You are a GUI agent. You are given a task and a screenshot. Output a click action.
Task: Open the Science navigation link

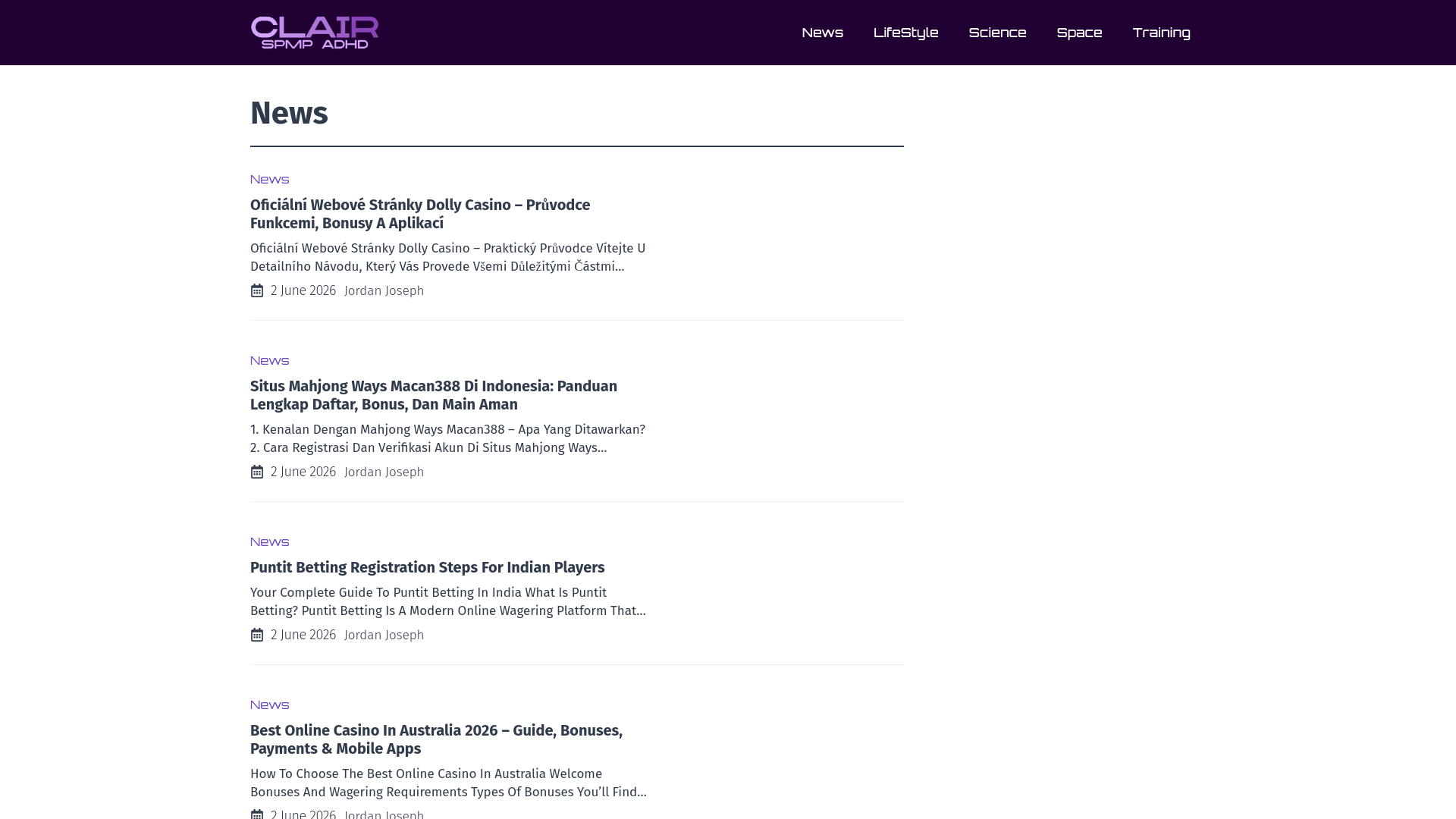[x=997, y=33]
